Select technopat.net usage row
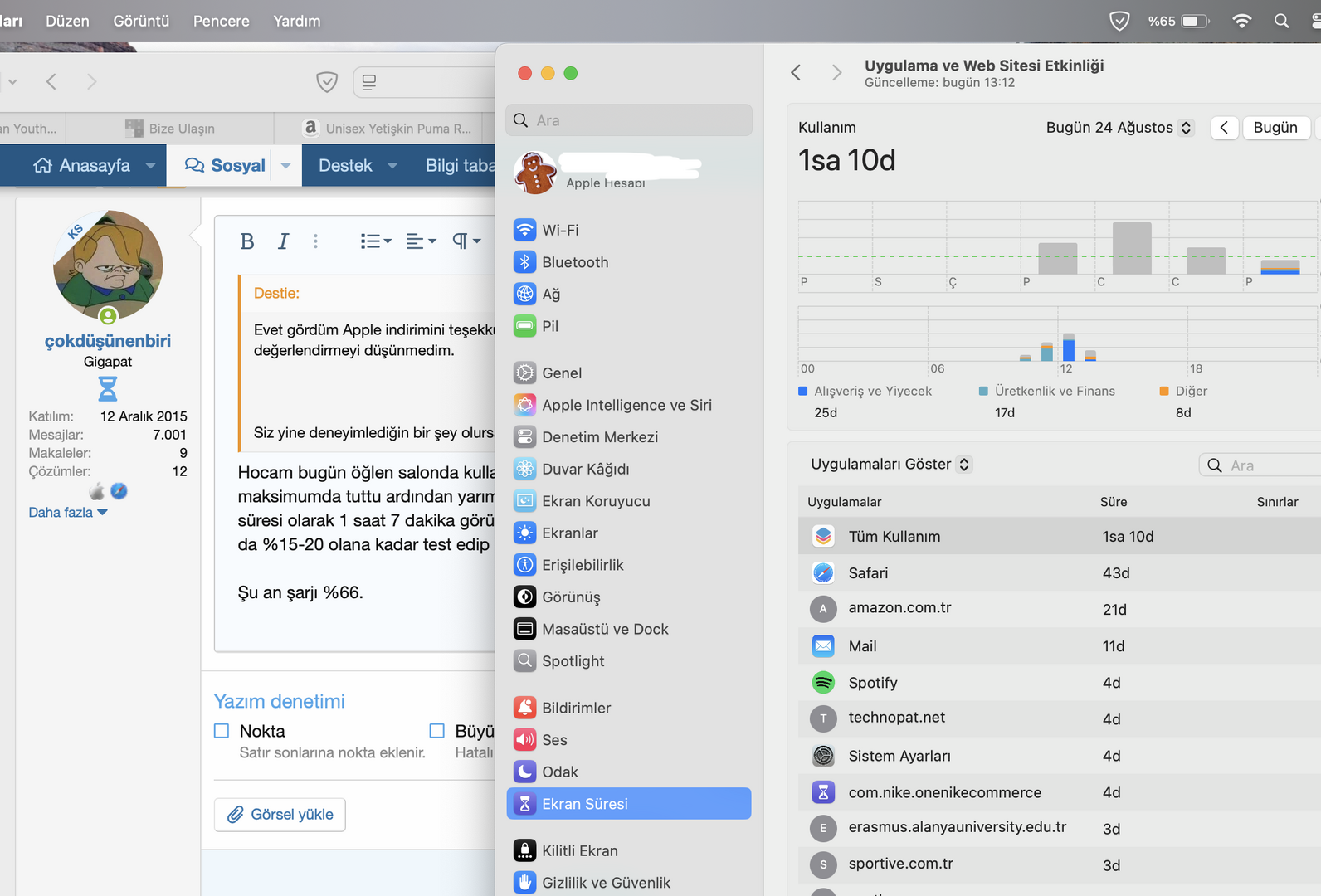Viewport: 1321px width, 896px height. 1059,718
